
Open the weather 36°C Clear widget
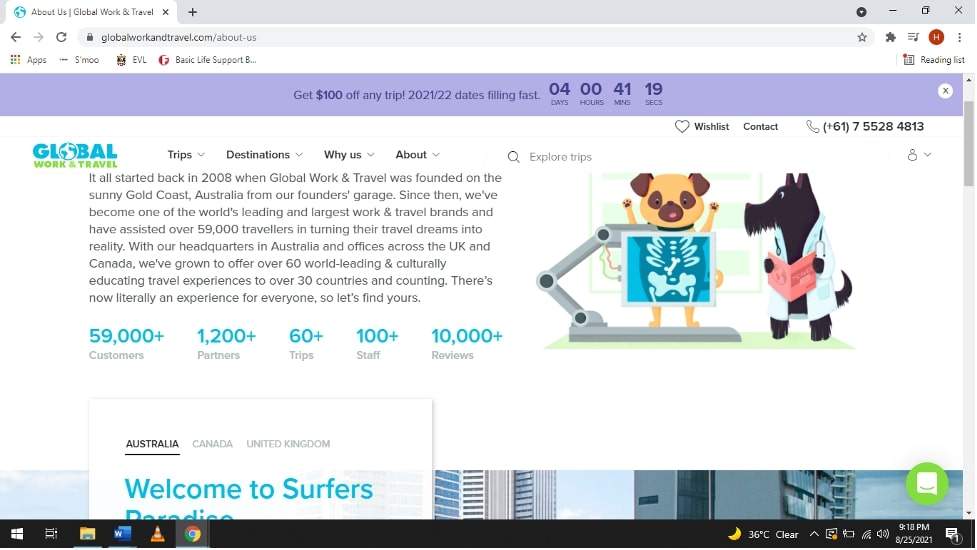[763, 534]
